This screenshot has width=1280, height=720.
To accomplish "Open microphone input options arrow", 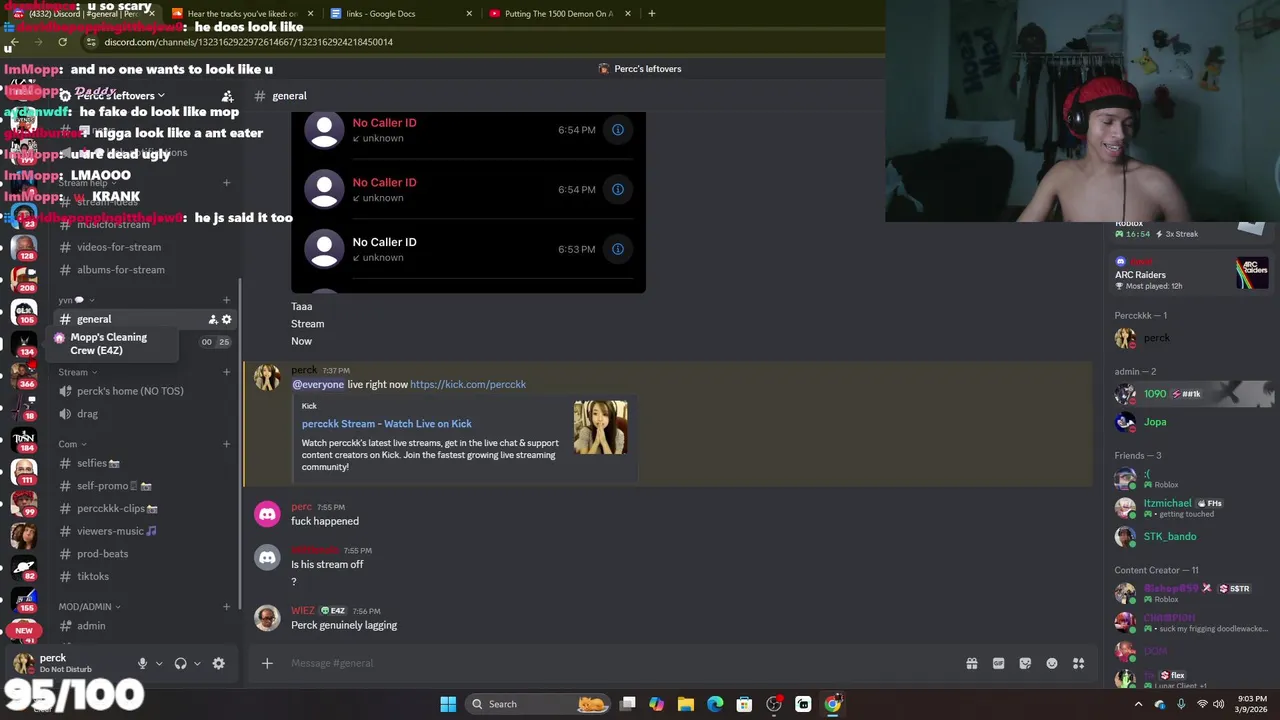I will tap(158, 663).
